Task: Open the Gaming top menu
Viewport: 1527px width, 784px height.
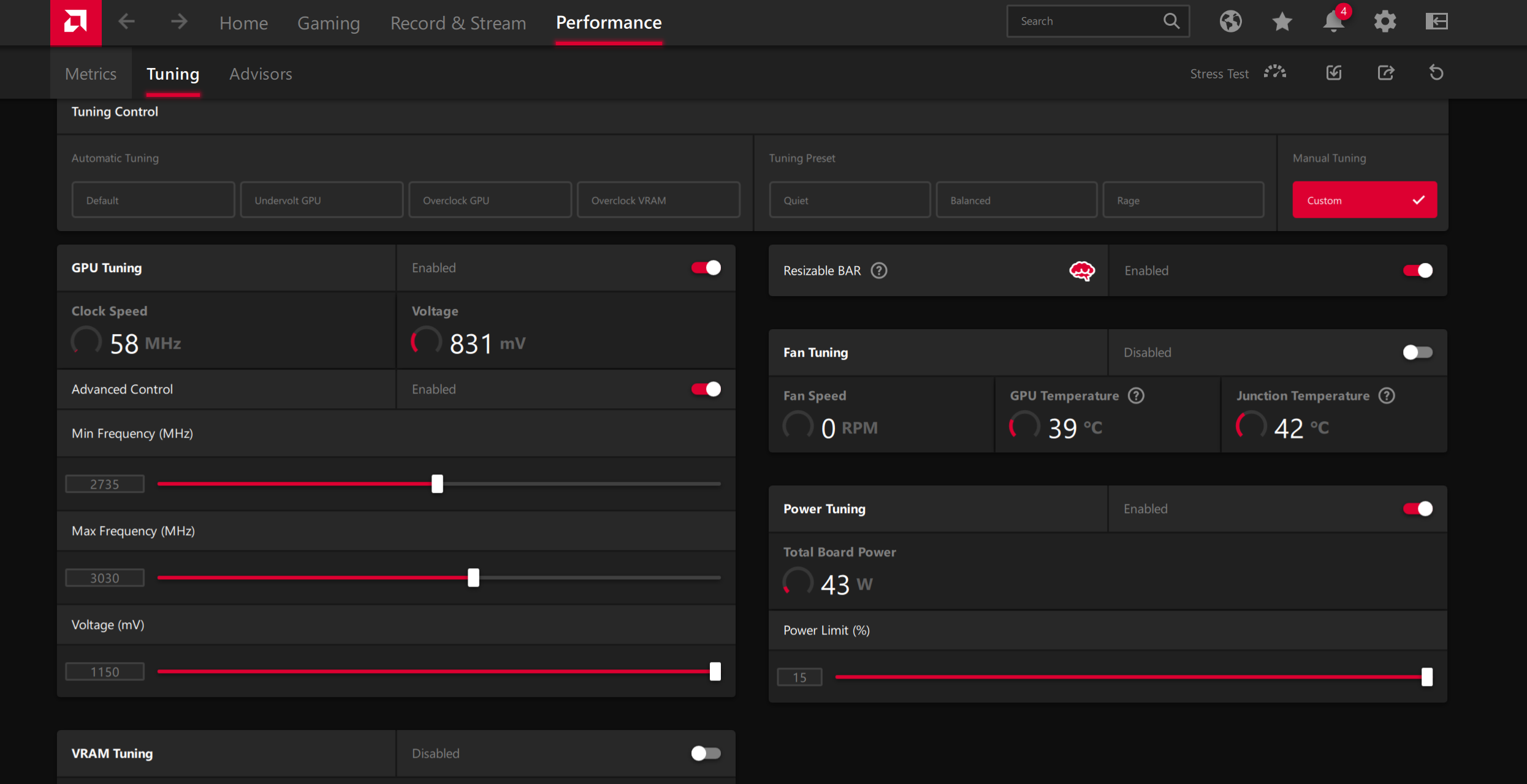Action: tap(329, 23)
